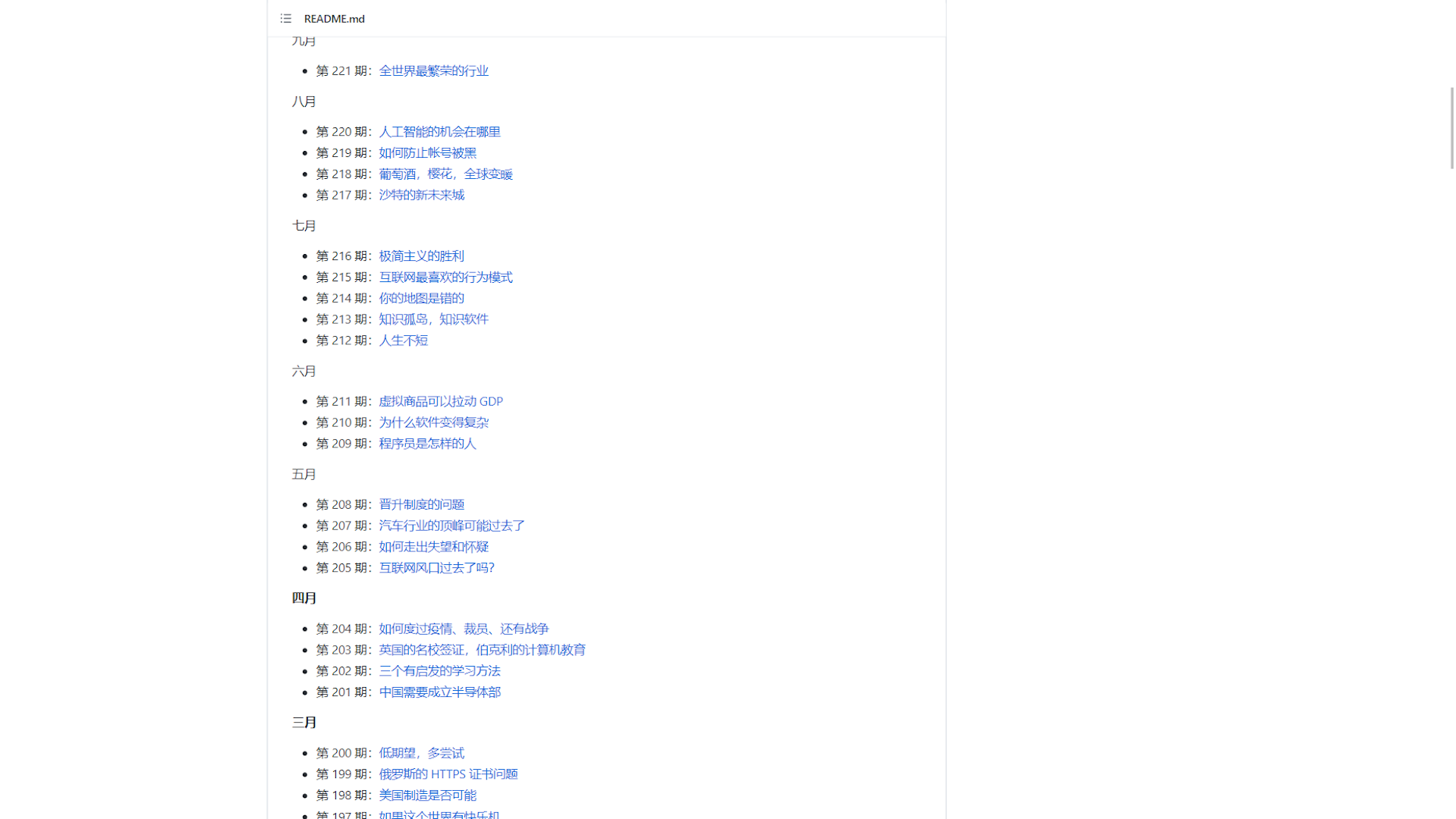Viewport: 1456px width, 819px height.
Task: Open 互联网最喜欢的行为模式 link
Action: point(445,277)
